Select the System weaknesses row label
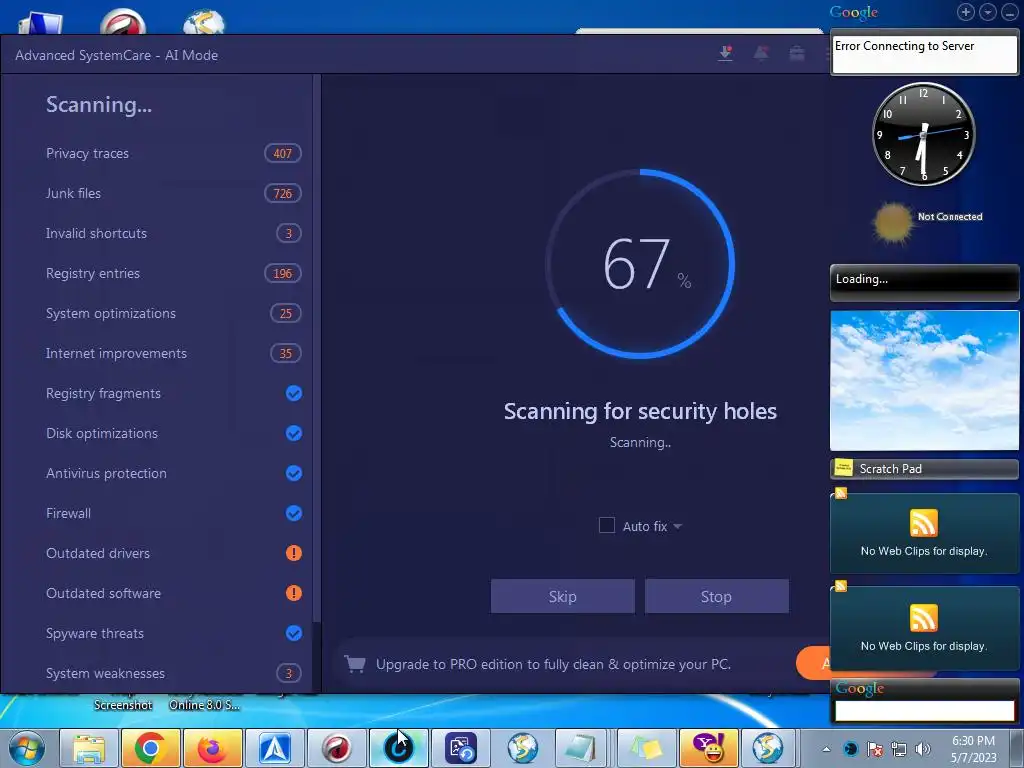Viewport: 1024px width, 768px height. 105,673
